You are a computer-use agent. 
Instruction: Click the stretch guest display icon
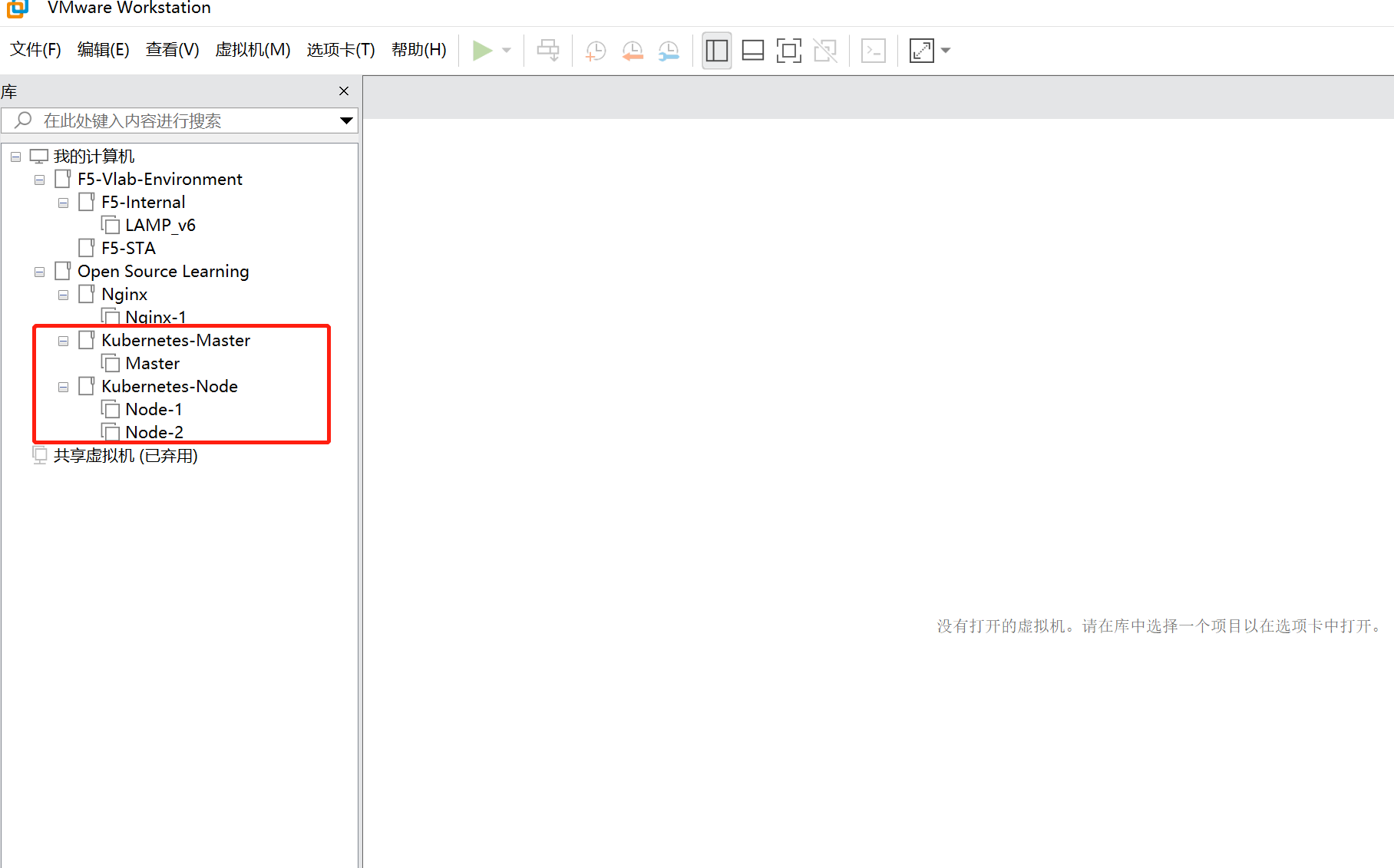point(921,51)
